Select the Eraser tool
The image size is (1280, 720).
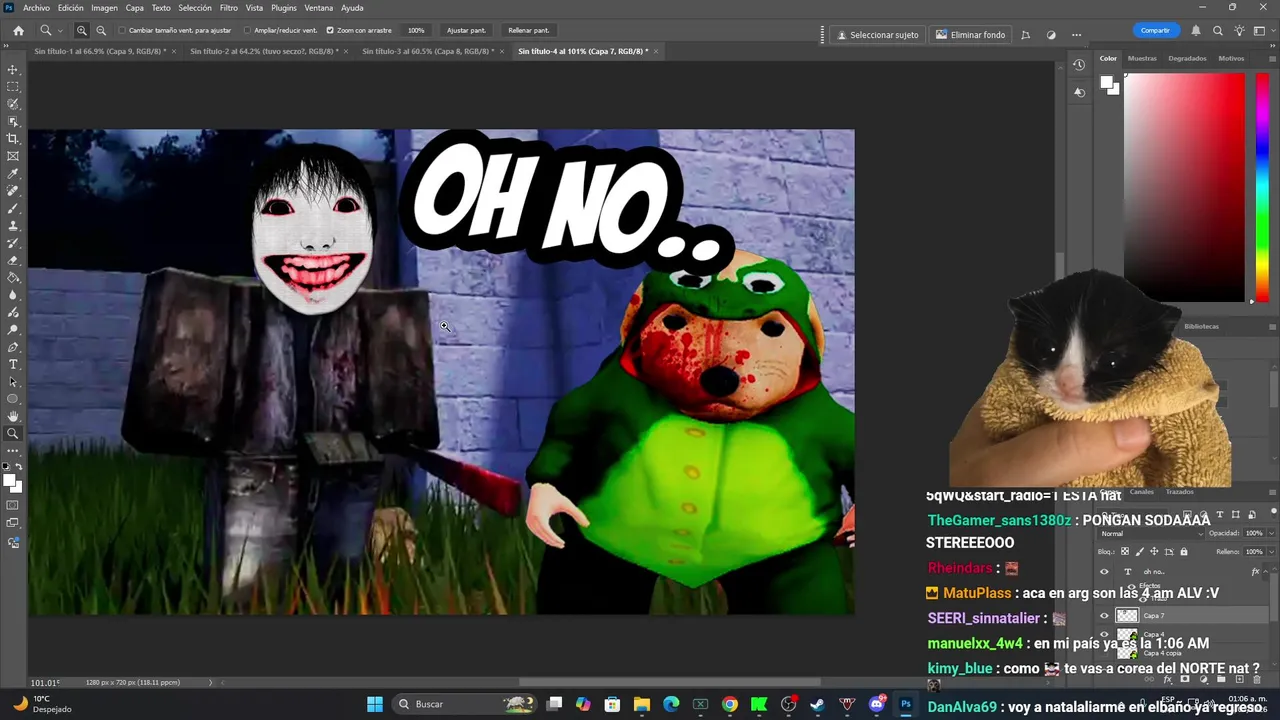click(x=13, y=260)
